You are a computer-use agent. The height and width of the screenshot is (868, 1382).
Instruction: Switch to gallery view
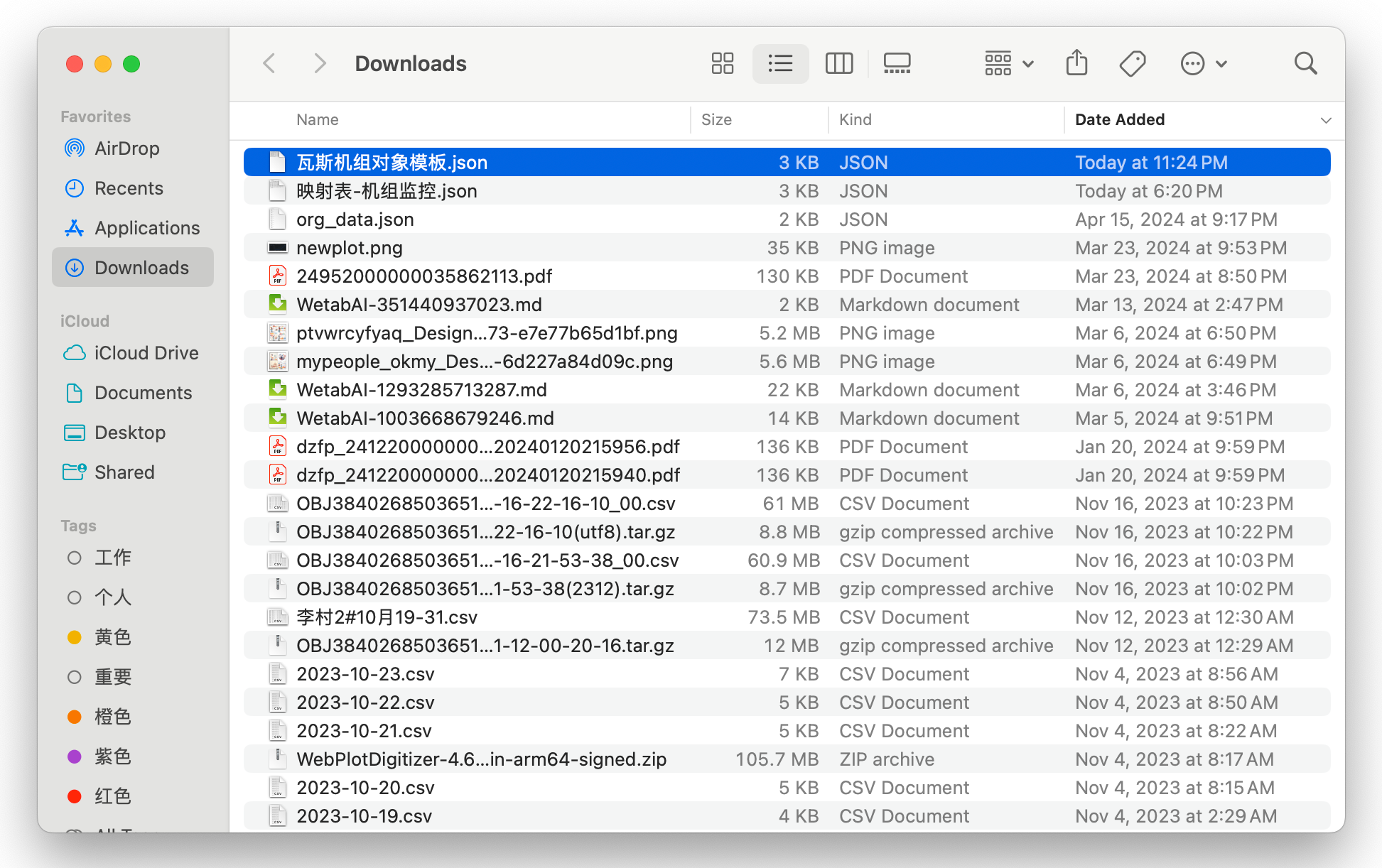pyautogui.click(x=897, y=64)
